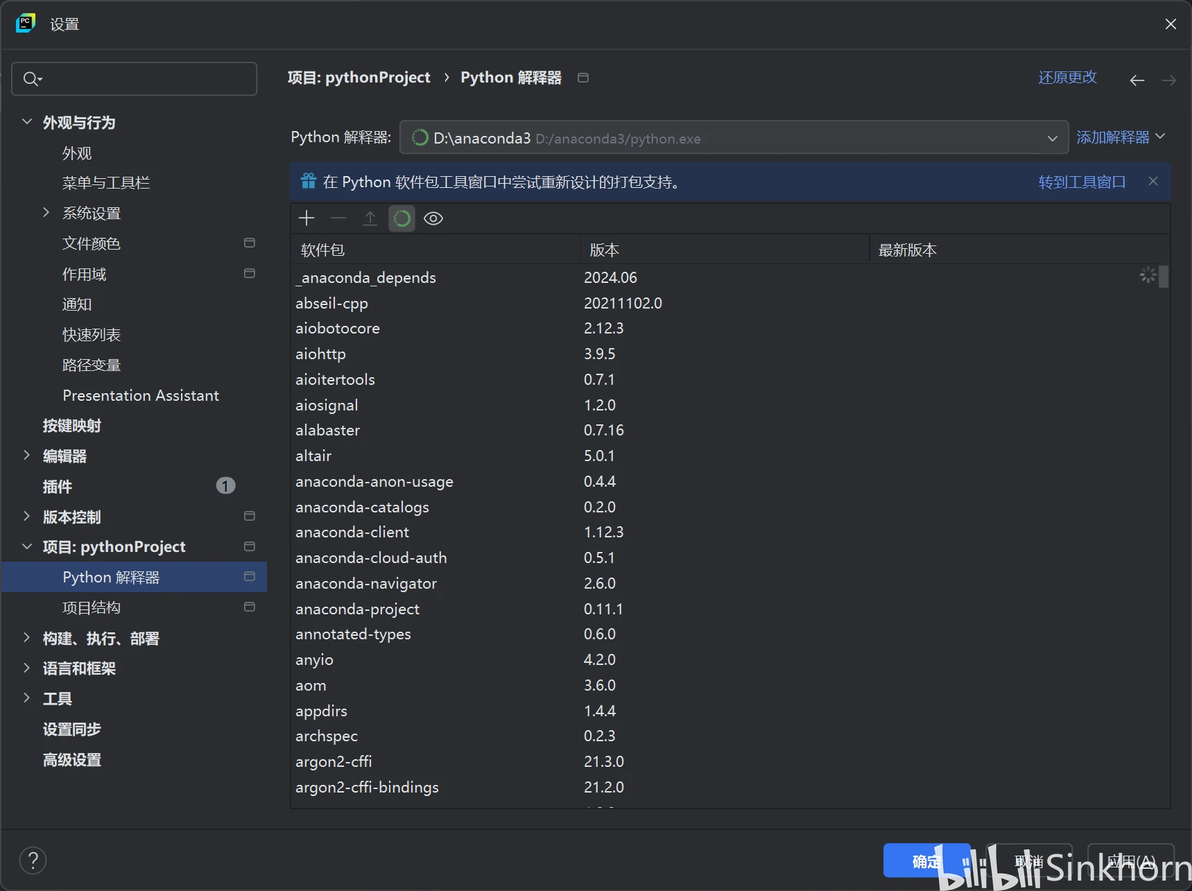Click the 项目: pythonProject breadcrumb
1192x891 pixels.
359,78
